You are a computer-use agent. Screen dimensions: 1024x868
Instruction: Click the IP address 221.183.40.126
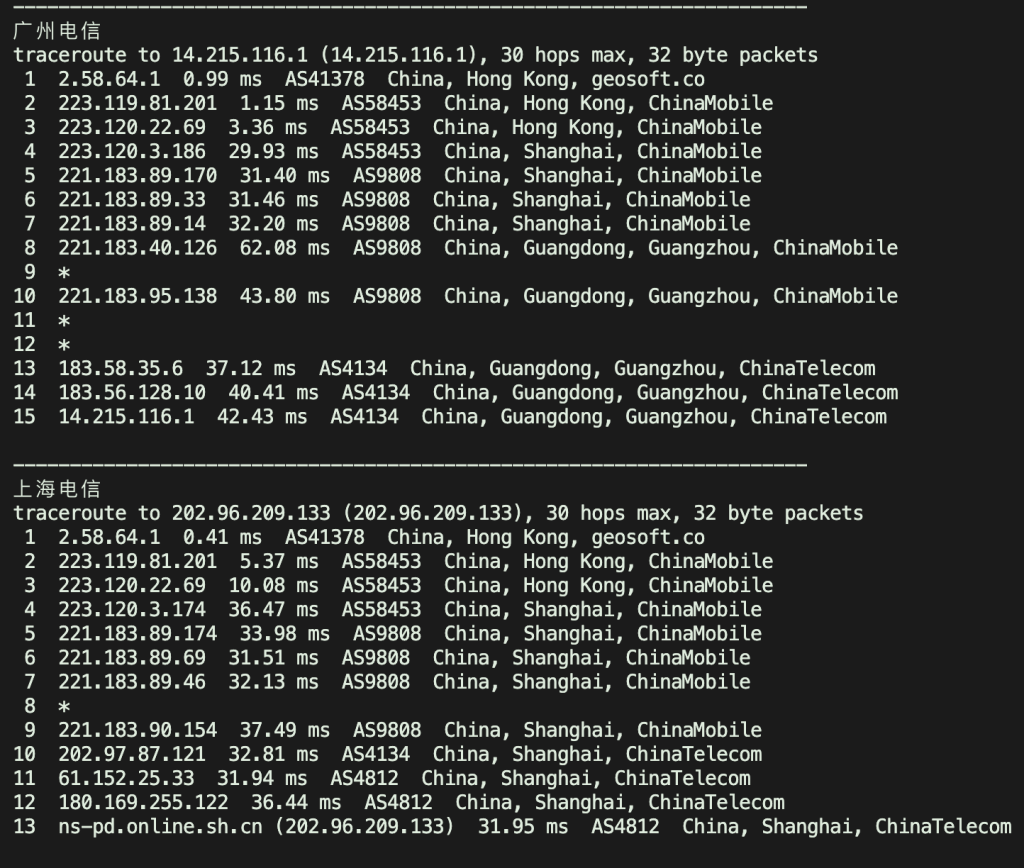click(137, 248)
